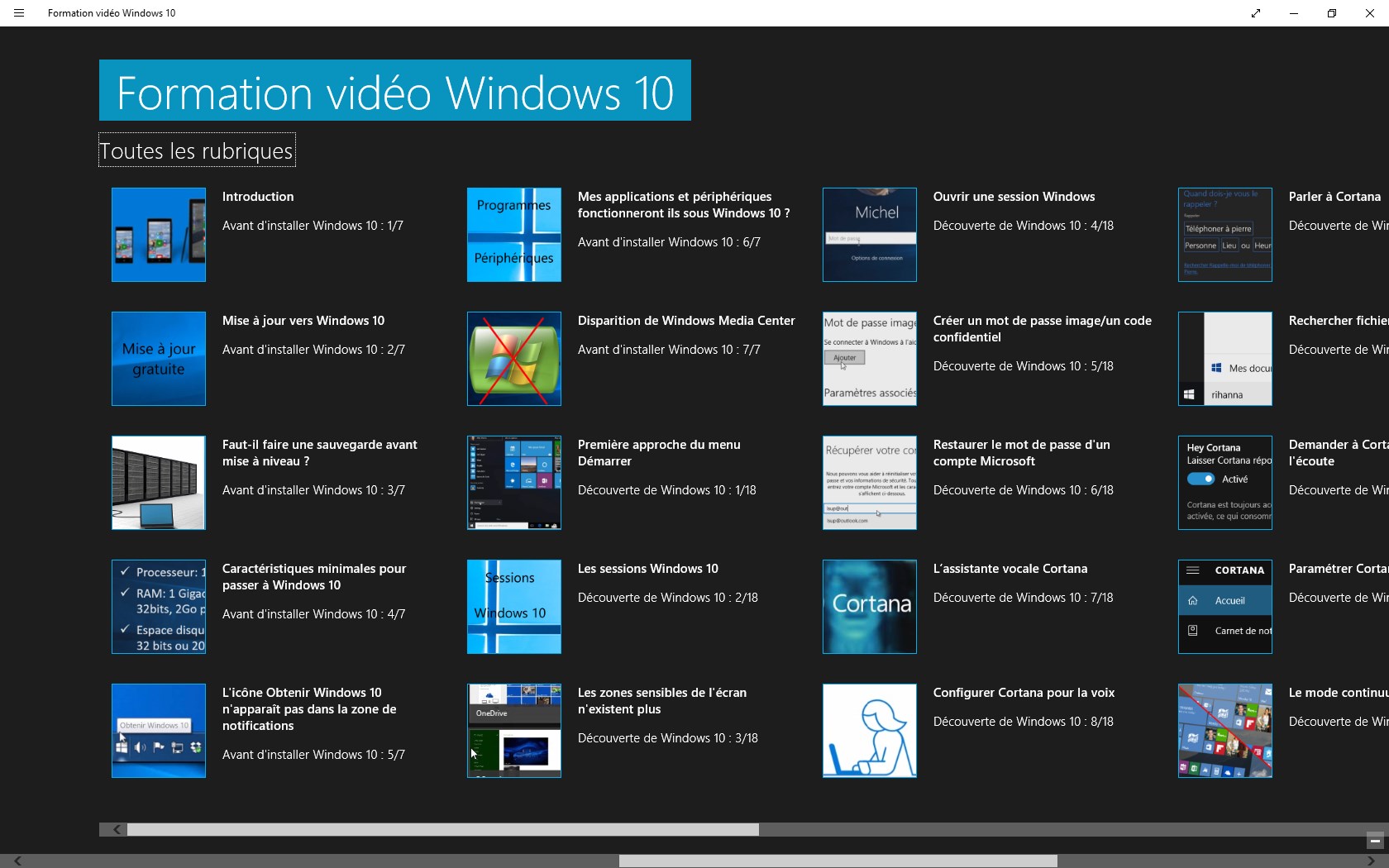Screen dimensions: 1389x868
Task: Open the minimum requirements checklist thumbnail
Action: pyautogui.click(x=159, y=607)
